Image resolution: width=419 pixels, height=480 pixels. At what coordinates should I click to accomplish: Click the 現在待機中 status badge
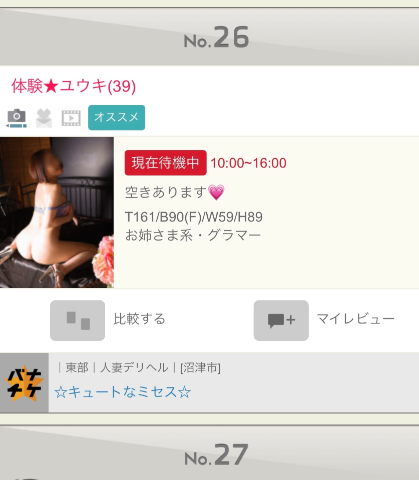(165, 163)
